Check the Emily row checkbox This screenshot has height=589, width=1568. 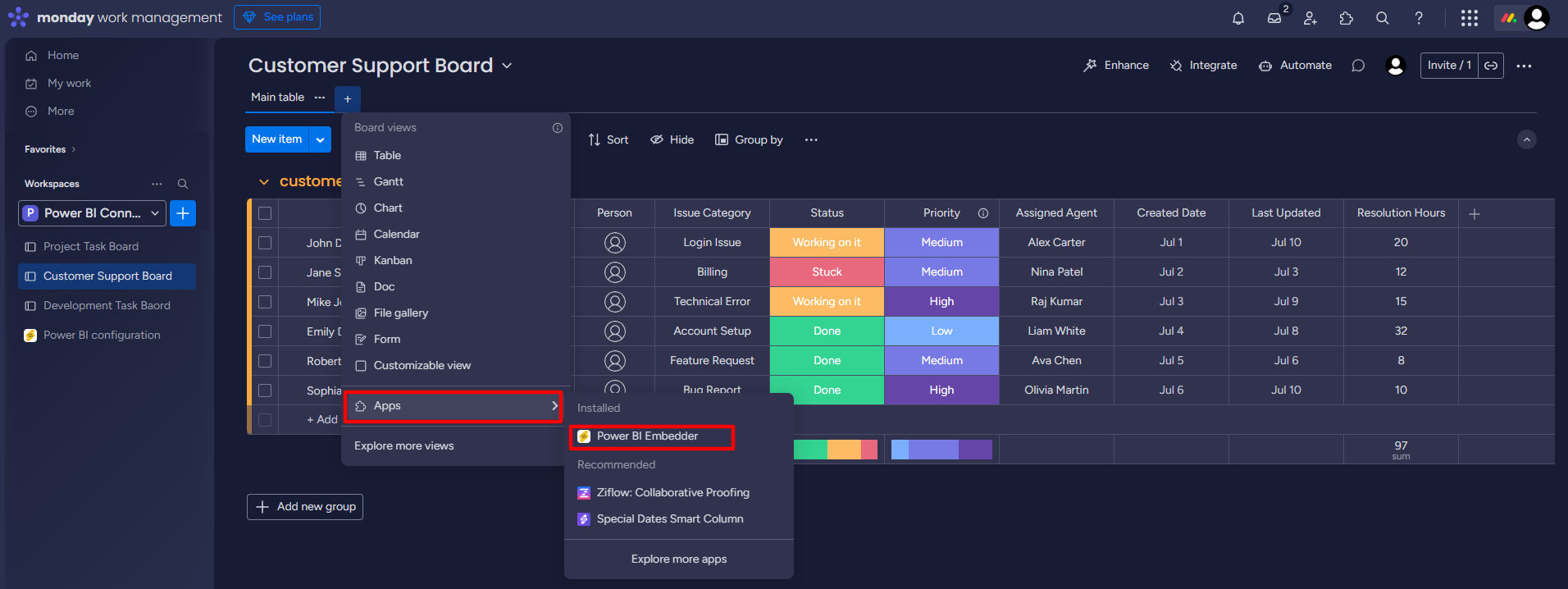click(x=265, y=331)
